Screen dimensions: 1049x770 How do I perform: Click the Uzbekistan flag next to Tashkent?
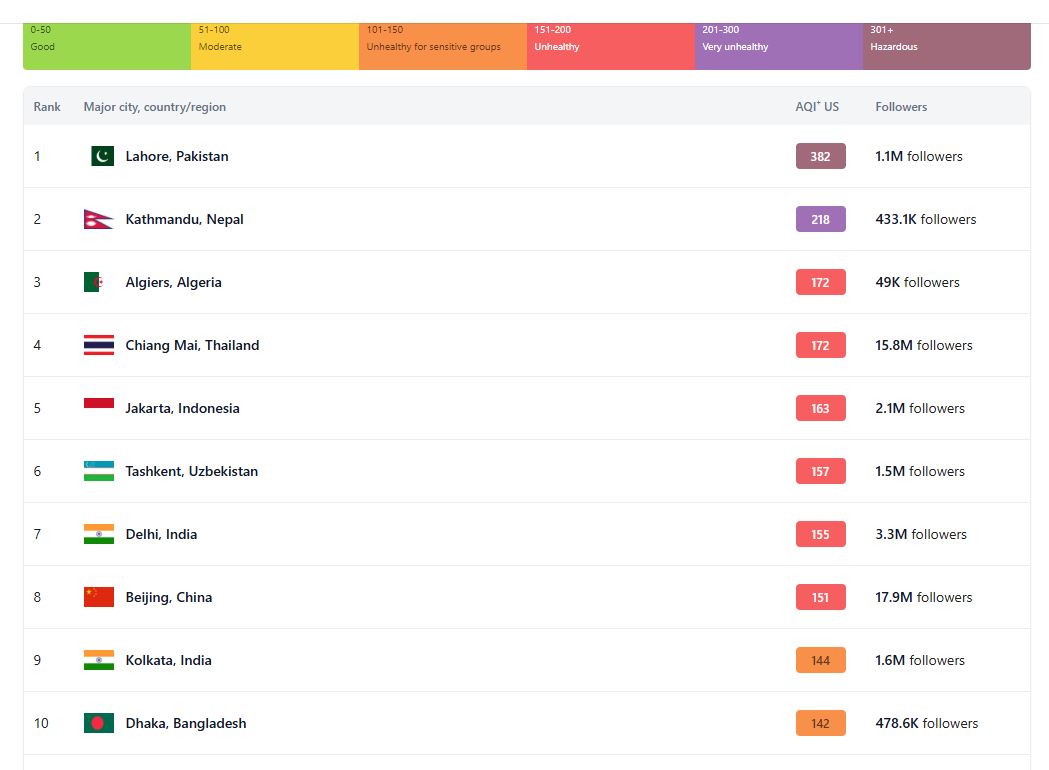[98, 471]
